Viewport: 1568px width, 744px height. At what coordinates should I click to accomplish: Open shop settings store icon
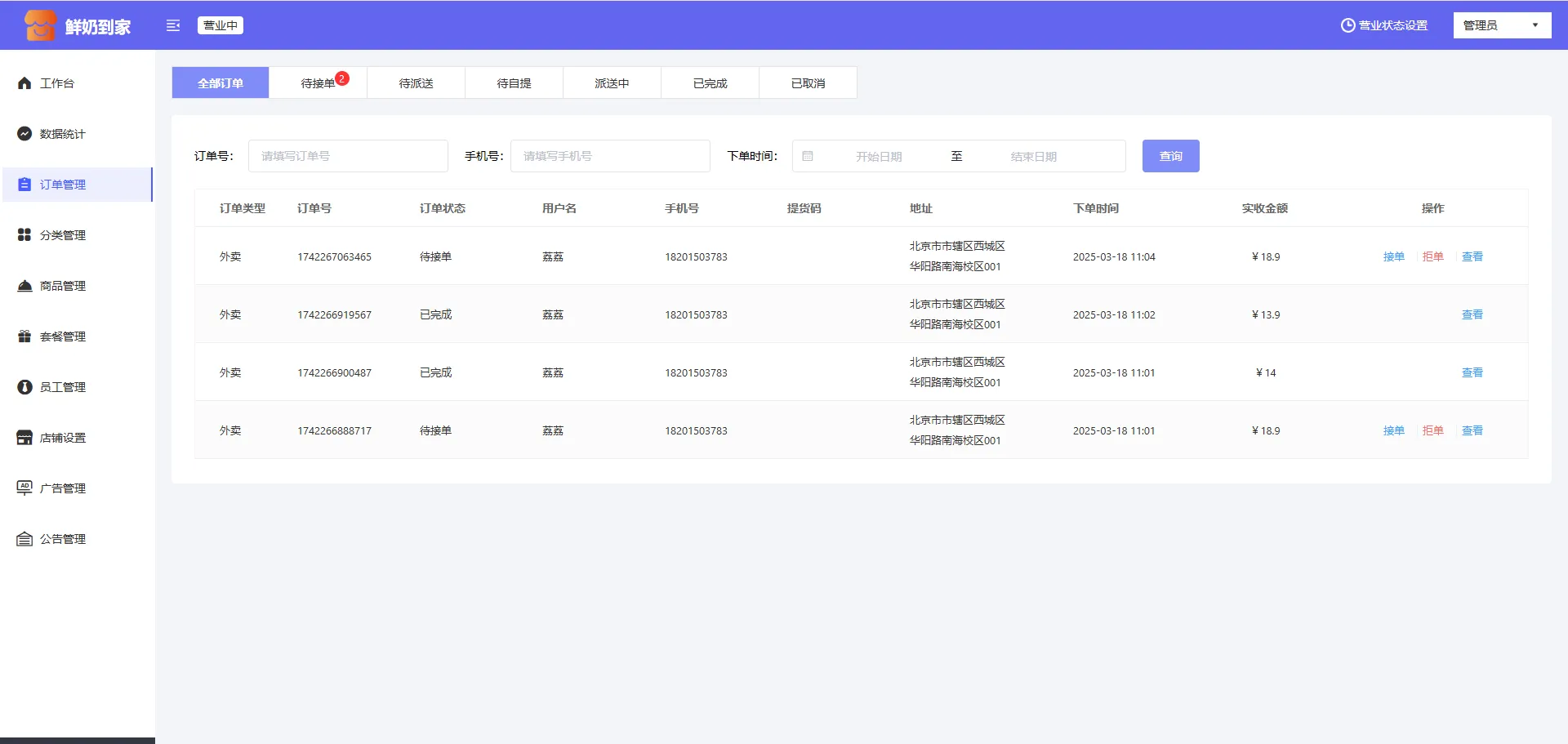point(24,438)
